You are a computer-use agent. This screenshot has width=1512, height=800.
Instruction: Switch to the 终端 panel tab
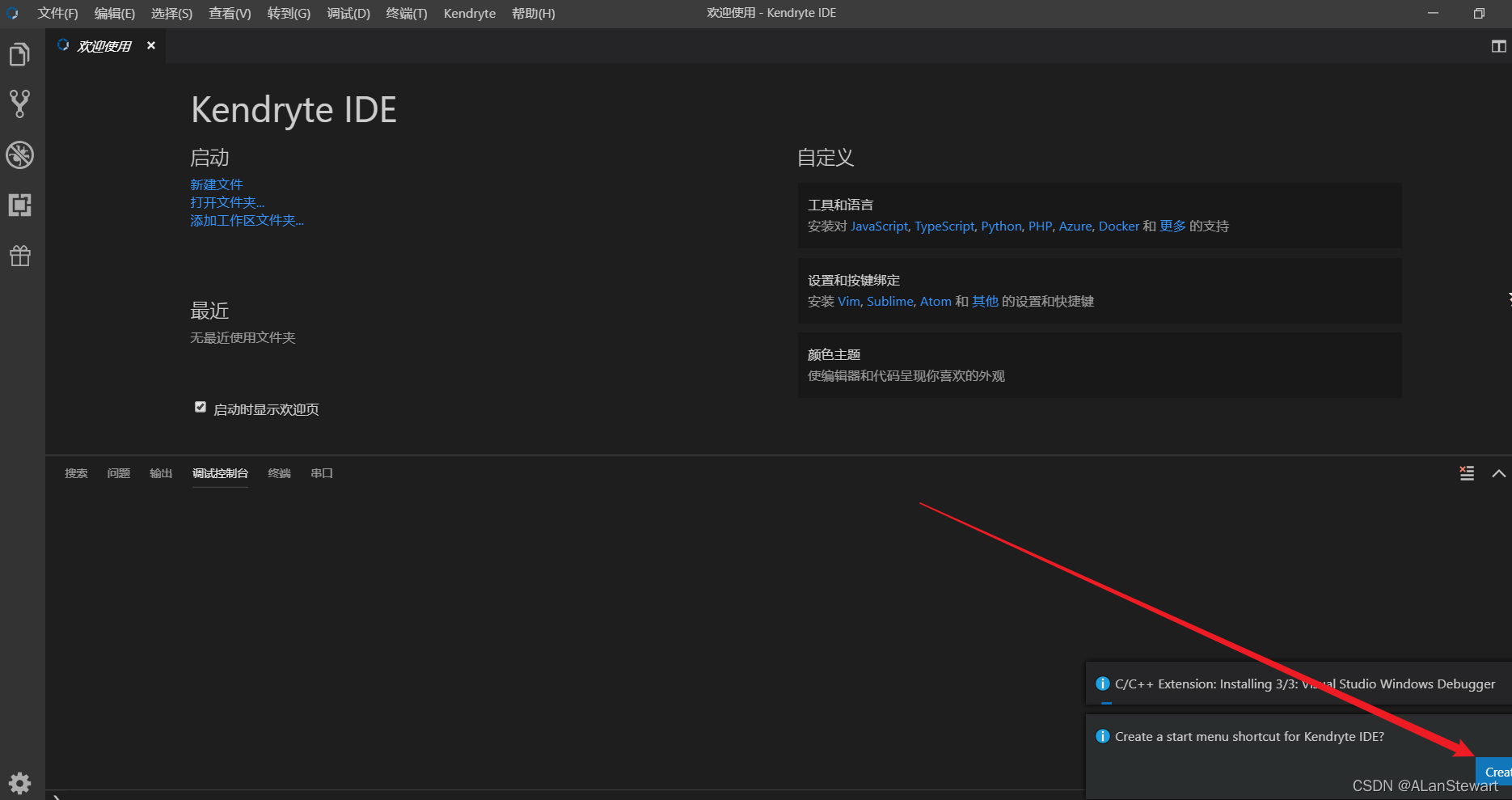tap(279, 473)
